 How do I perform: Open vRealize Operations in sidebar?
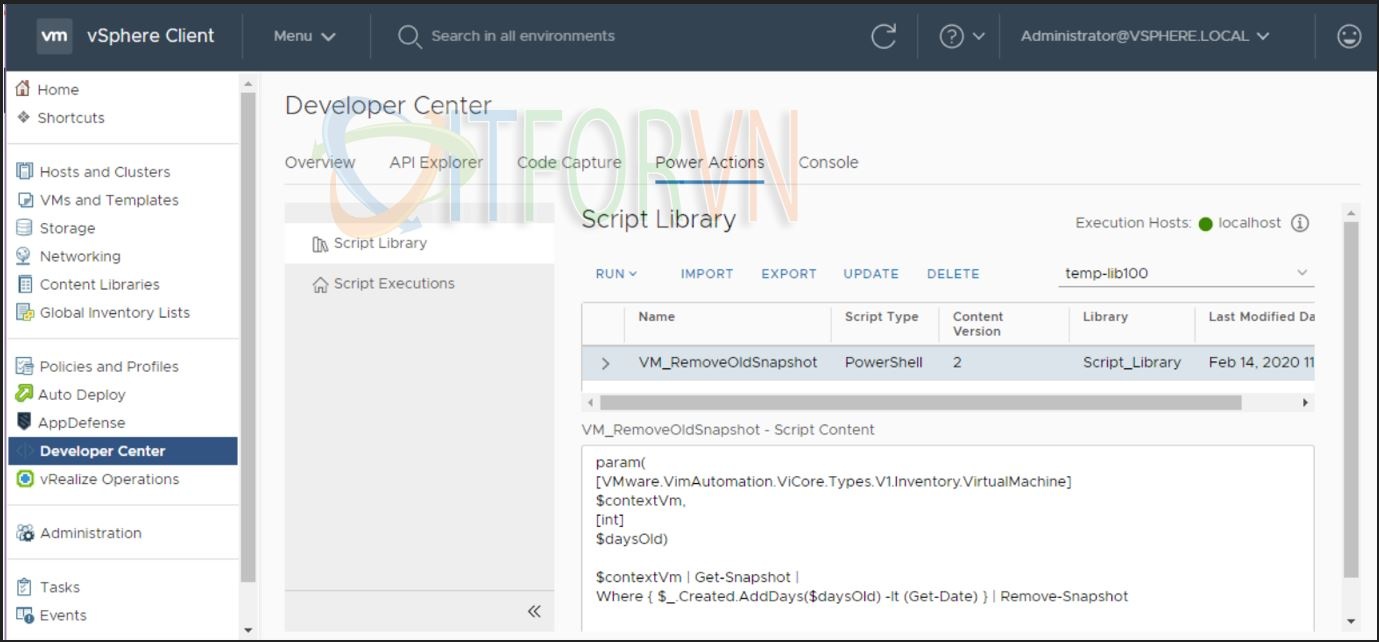(x=109, y=479)
